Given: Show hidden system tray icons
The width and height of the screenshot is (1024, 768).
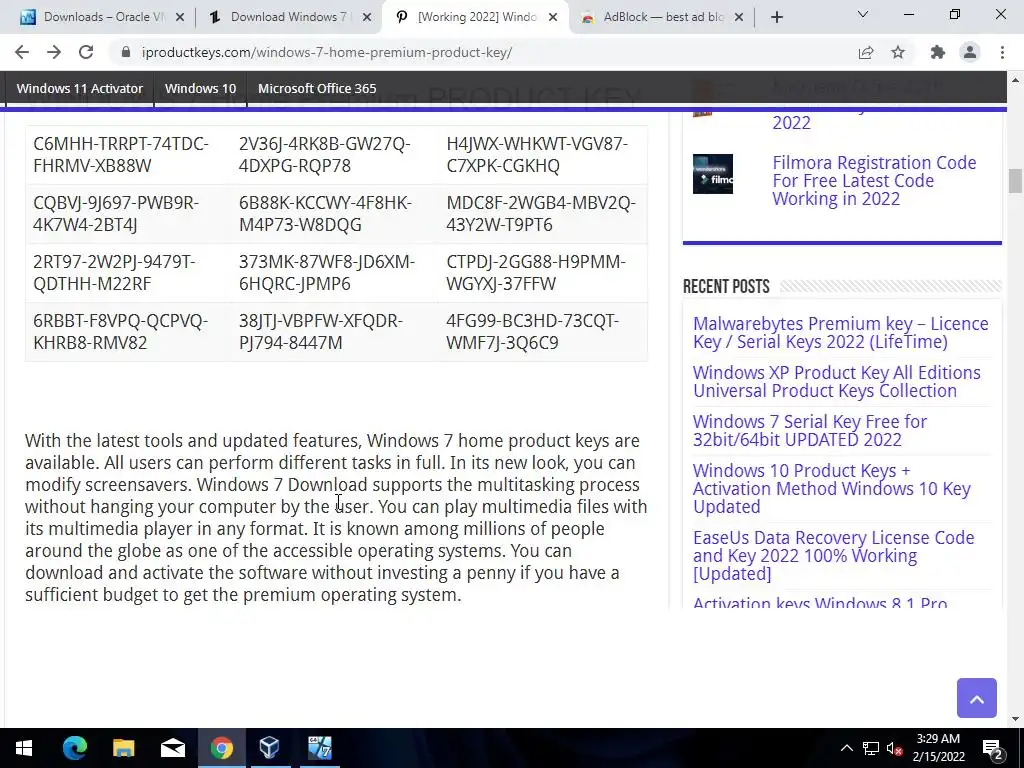Looking at the screenshot, I should pyautogui.click(x=846, y=748).
